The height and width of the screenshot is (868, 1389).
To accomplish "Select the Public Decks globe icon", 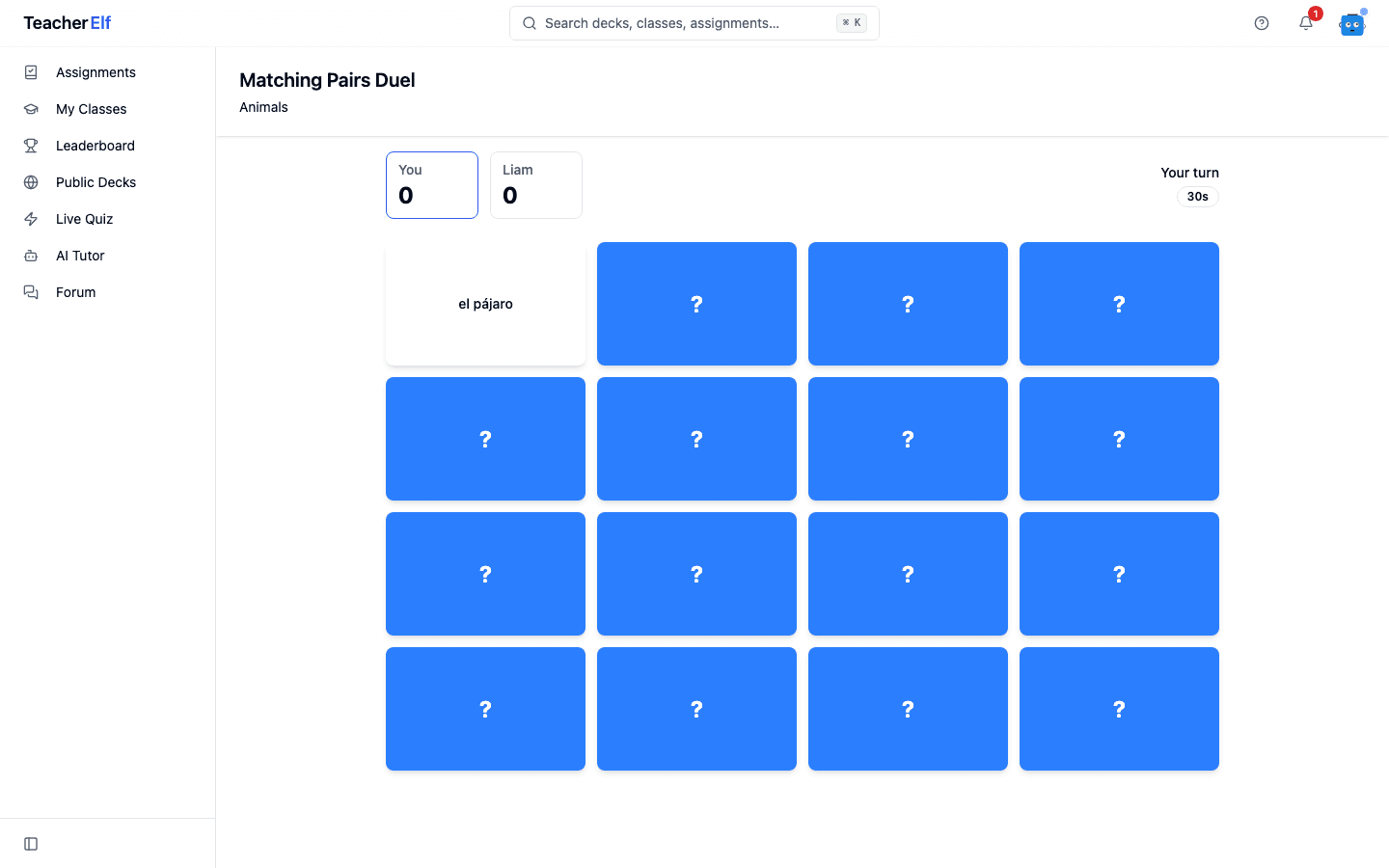I will tap(31, 182).
